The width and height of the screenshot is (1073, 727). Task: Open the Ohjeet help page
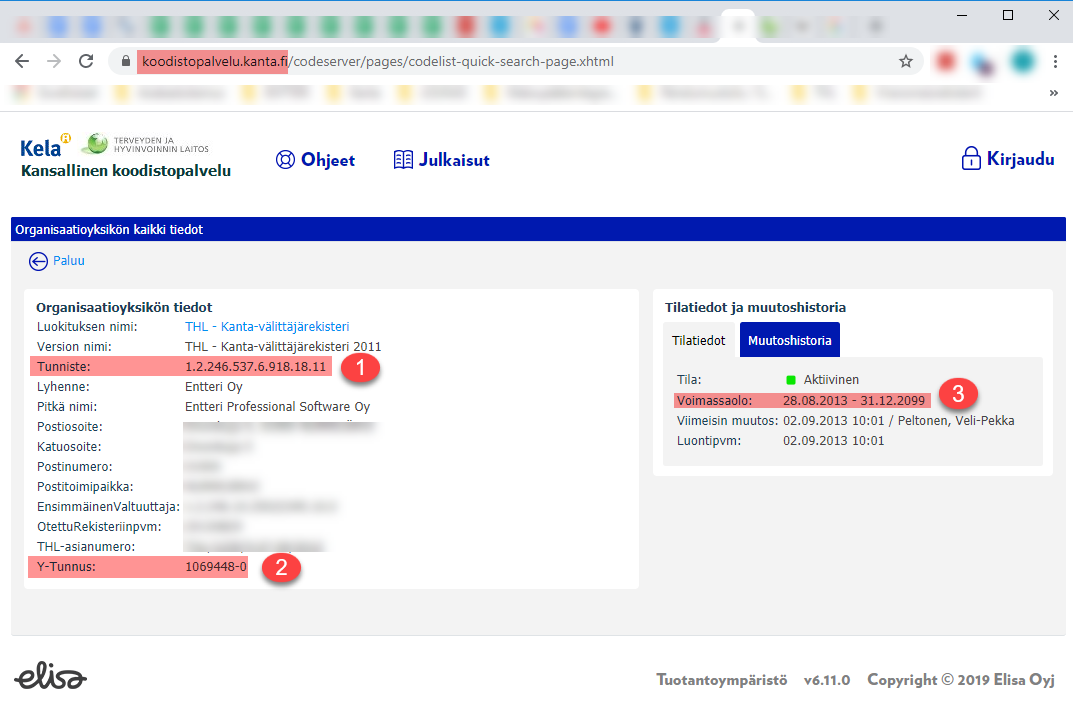click(315, 160)
